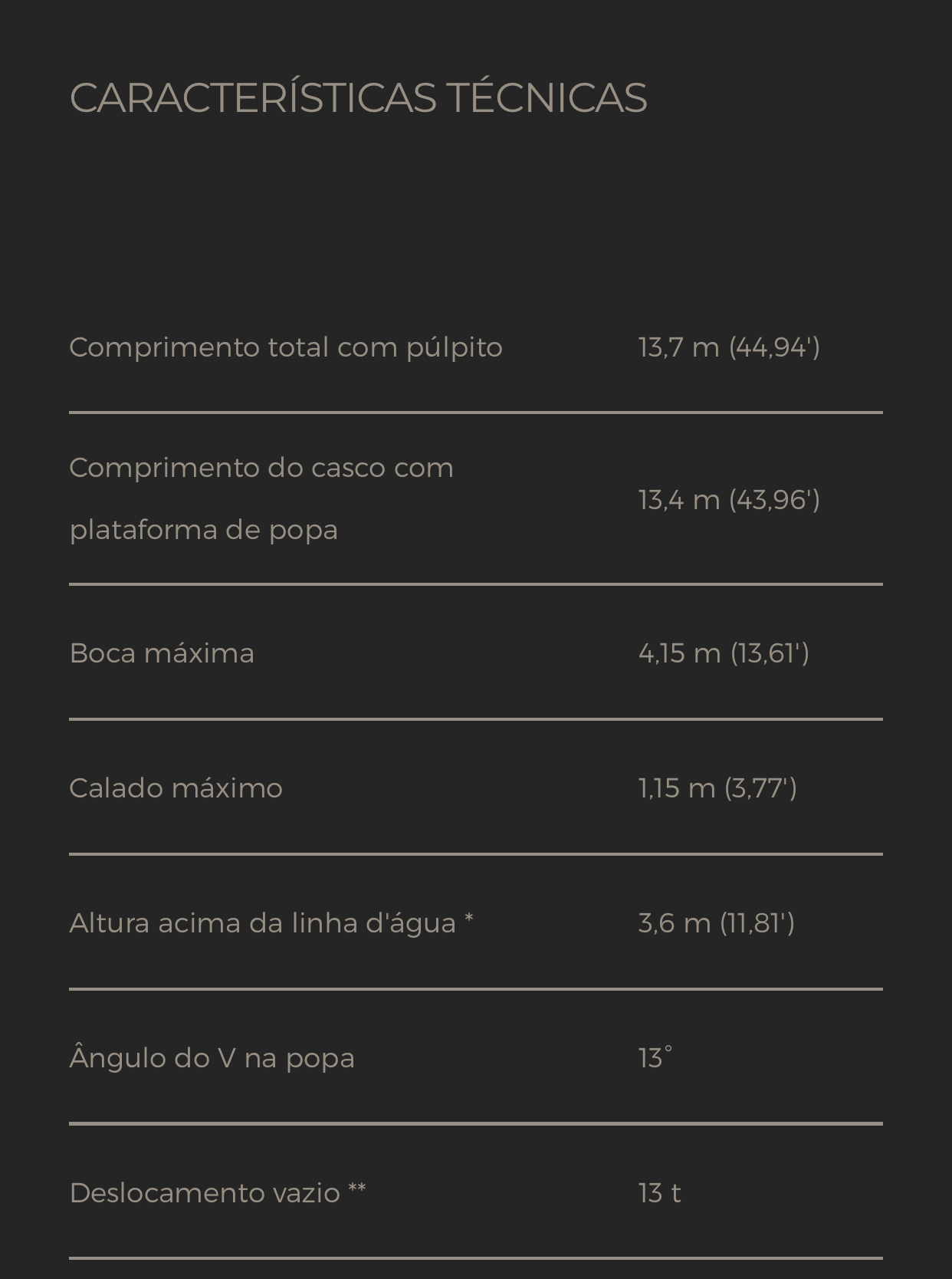Click the 13° angle value
Viewport: 952px width, 1279px height.
(655, 1058)
